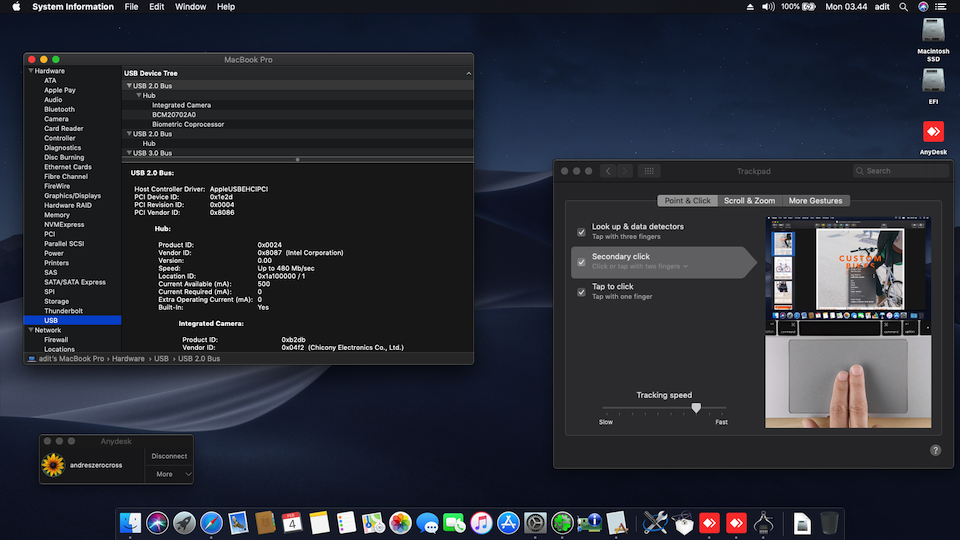Open FaceTime in the dock
The height and width of the screenshot is (540, 960).
454,523
